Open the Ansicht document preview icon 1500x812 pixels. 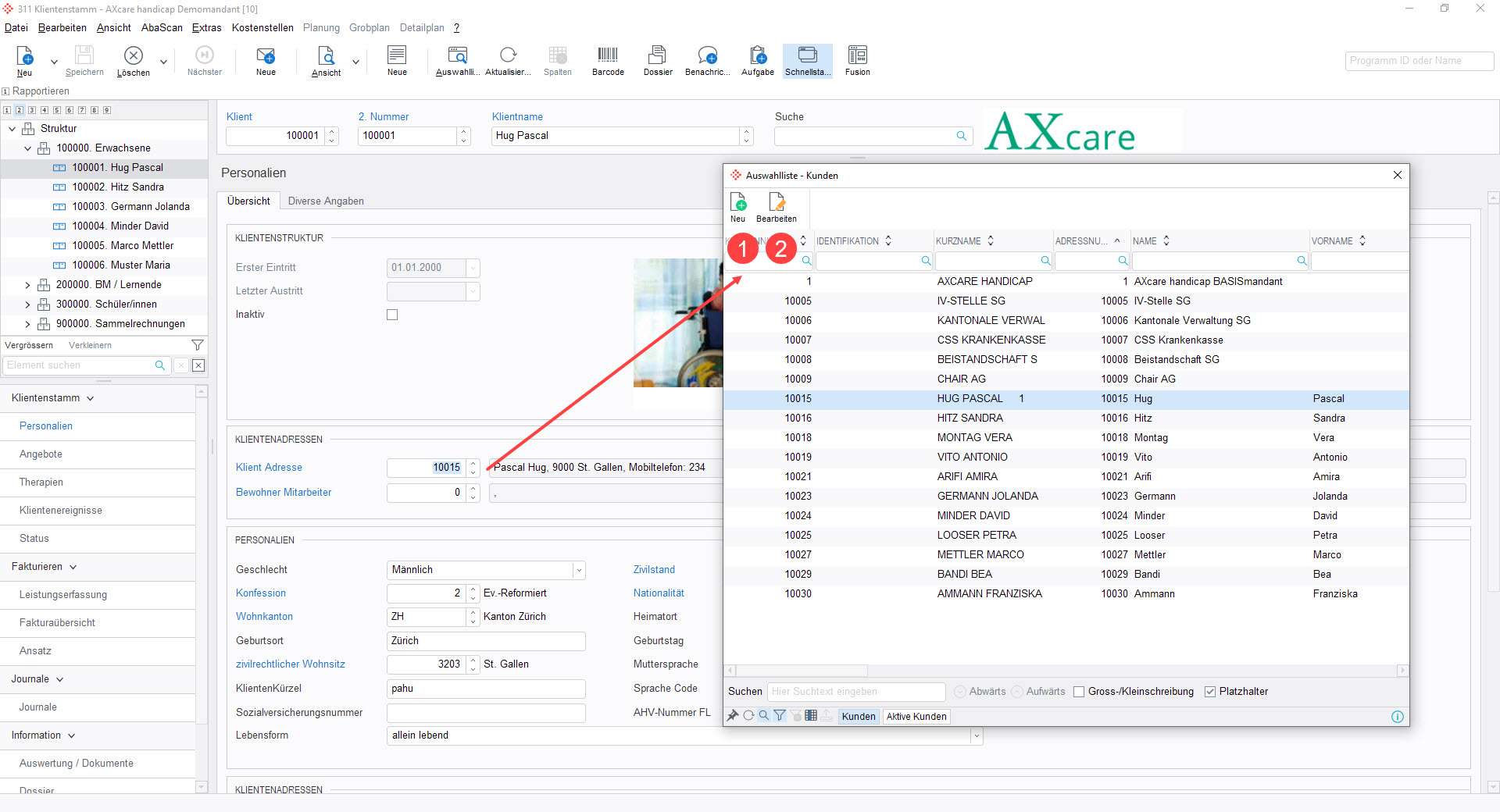click(326, 60)
